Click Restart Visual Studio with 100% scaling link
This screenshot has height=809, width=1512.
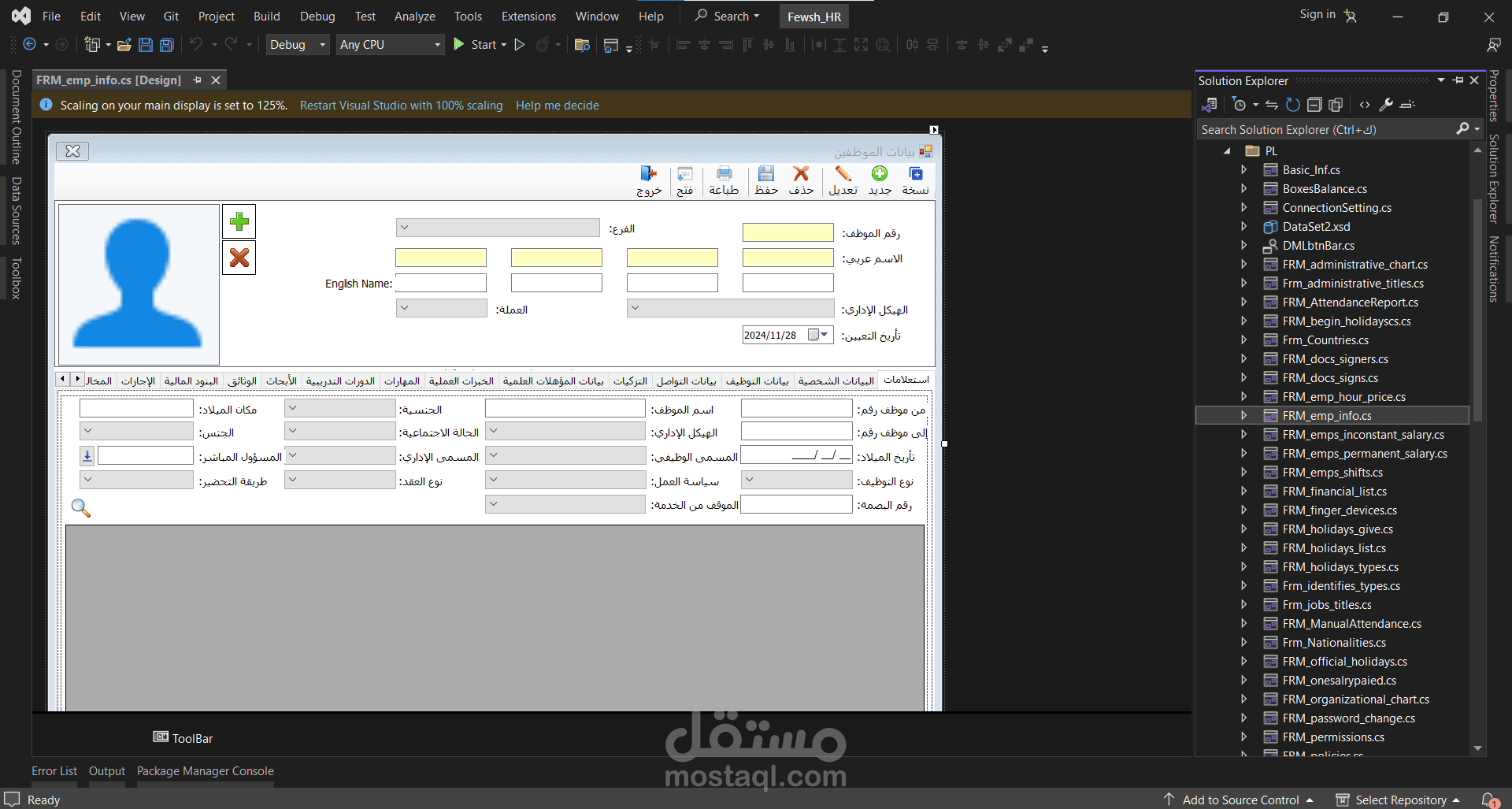401,106
